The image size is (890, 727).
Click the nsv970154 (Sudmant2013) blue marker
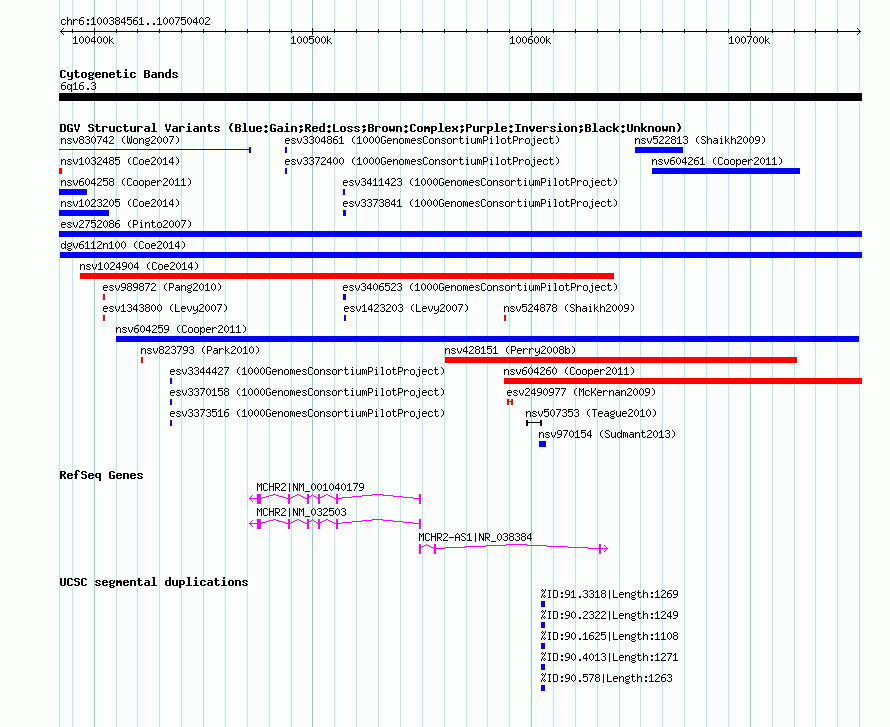(x=543, y=444)
